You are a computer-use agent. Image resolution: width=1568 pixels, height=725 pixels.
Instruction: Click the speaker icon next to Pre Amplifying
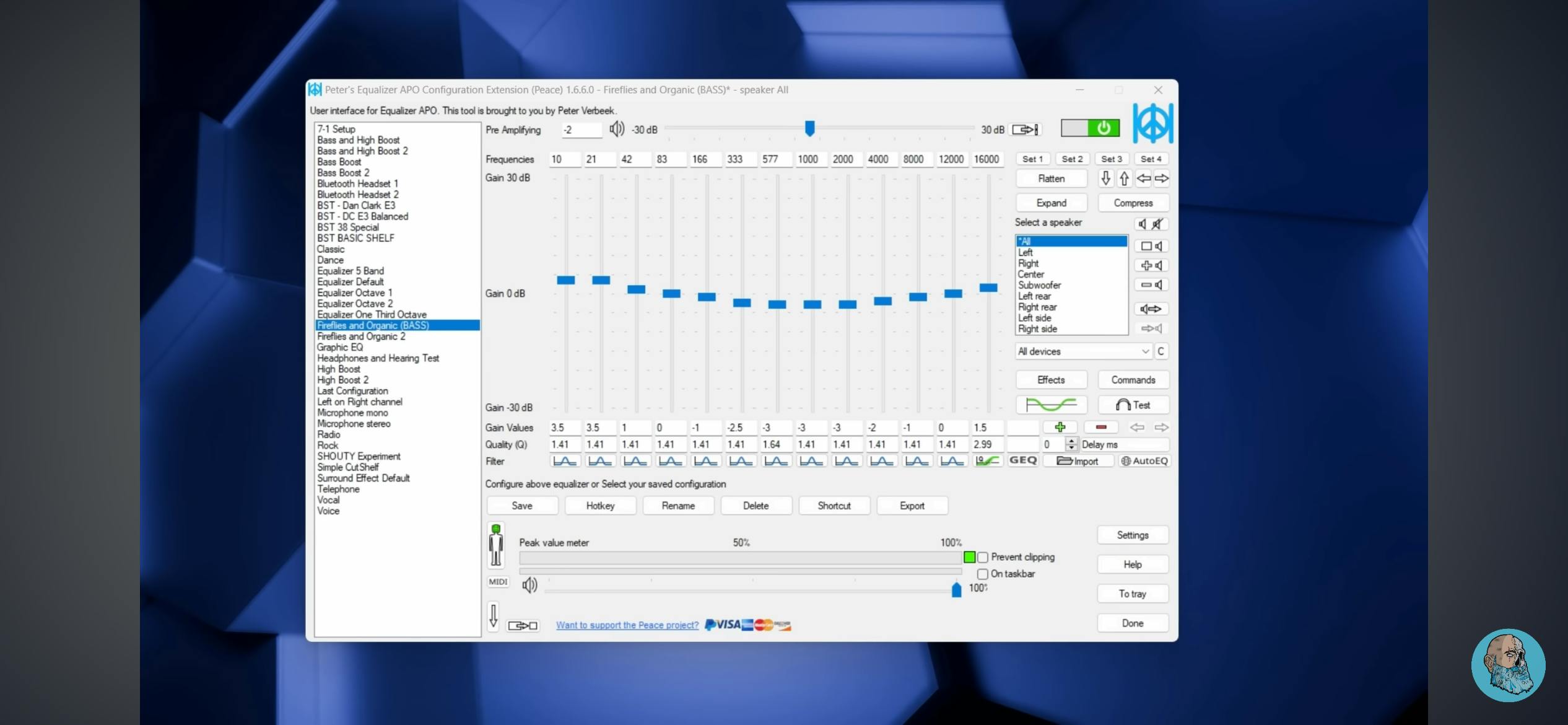[616, 129]
